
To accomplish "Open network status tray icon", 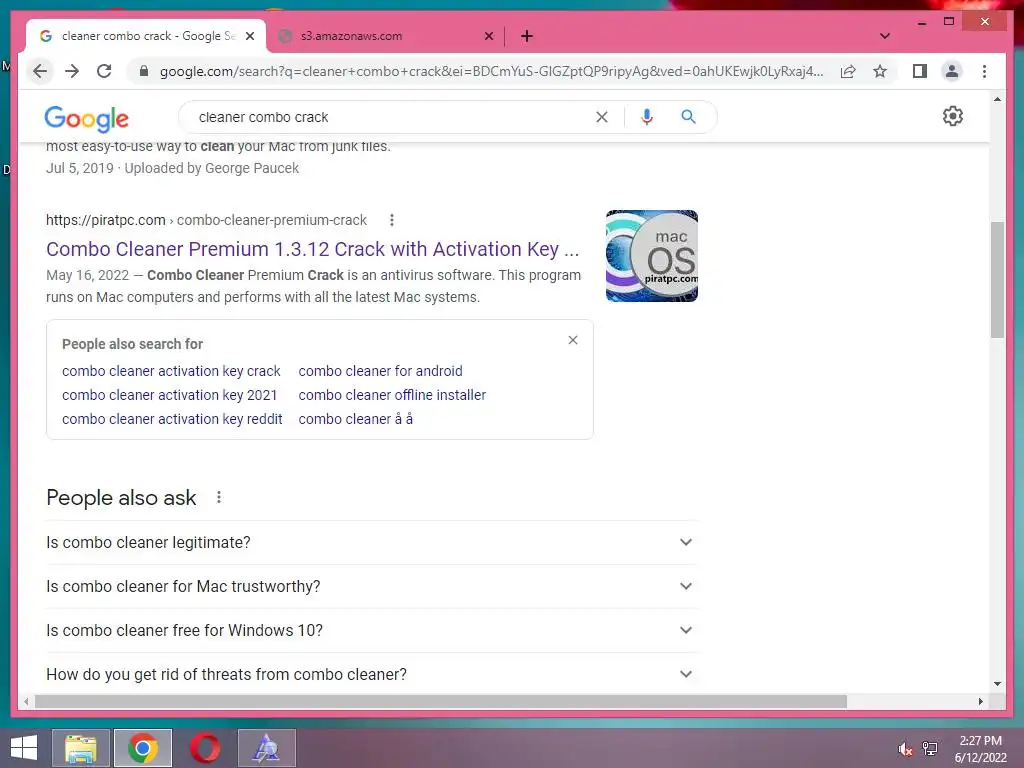I will 930,749.
